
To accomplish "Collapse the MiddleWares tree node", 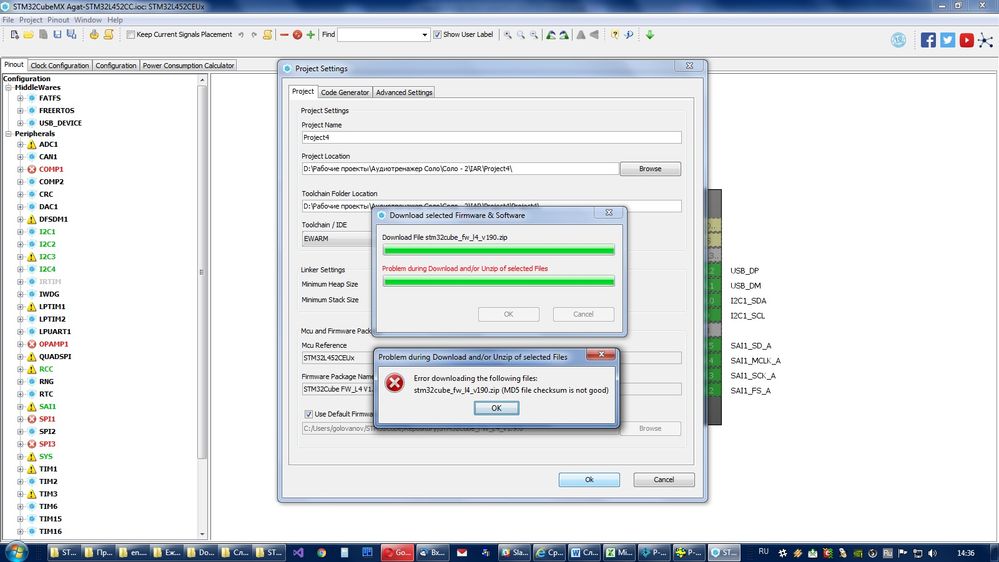I will pos(9,88).
